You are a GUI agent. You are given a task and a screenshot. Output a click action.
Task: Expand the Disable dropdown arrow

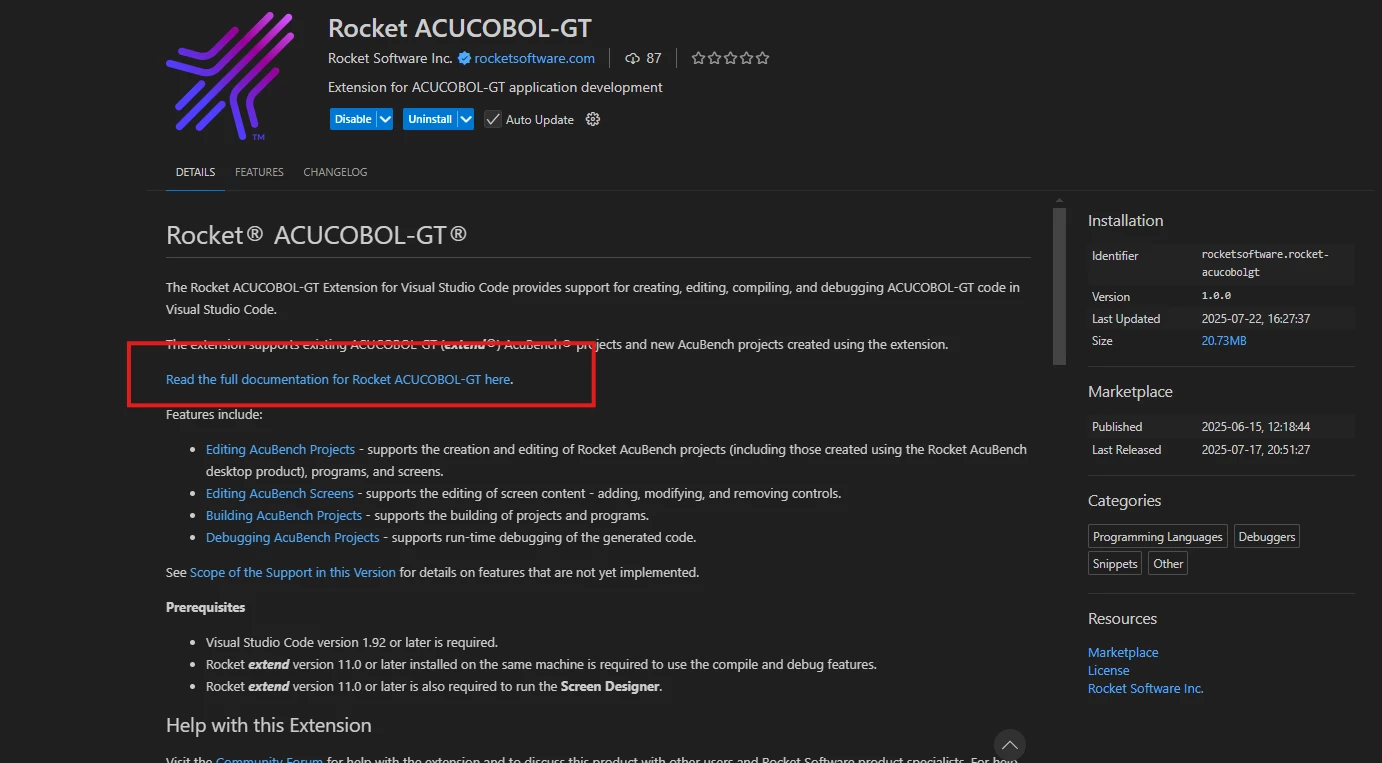click(x=385, y=119)
